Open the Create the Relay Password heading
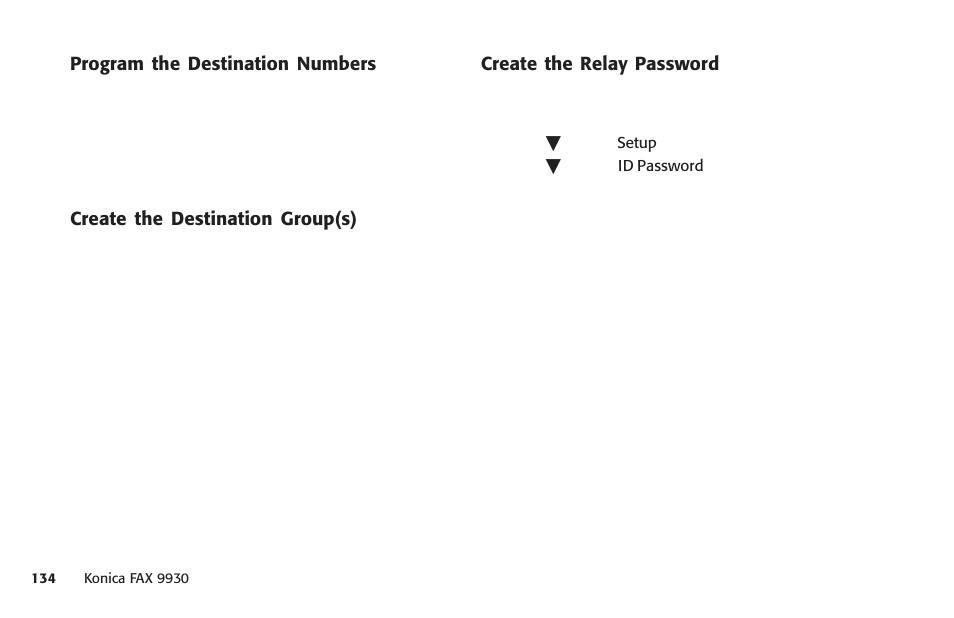Viewport: 954px width, 618px height. coord(599,64)
